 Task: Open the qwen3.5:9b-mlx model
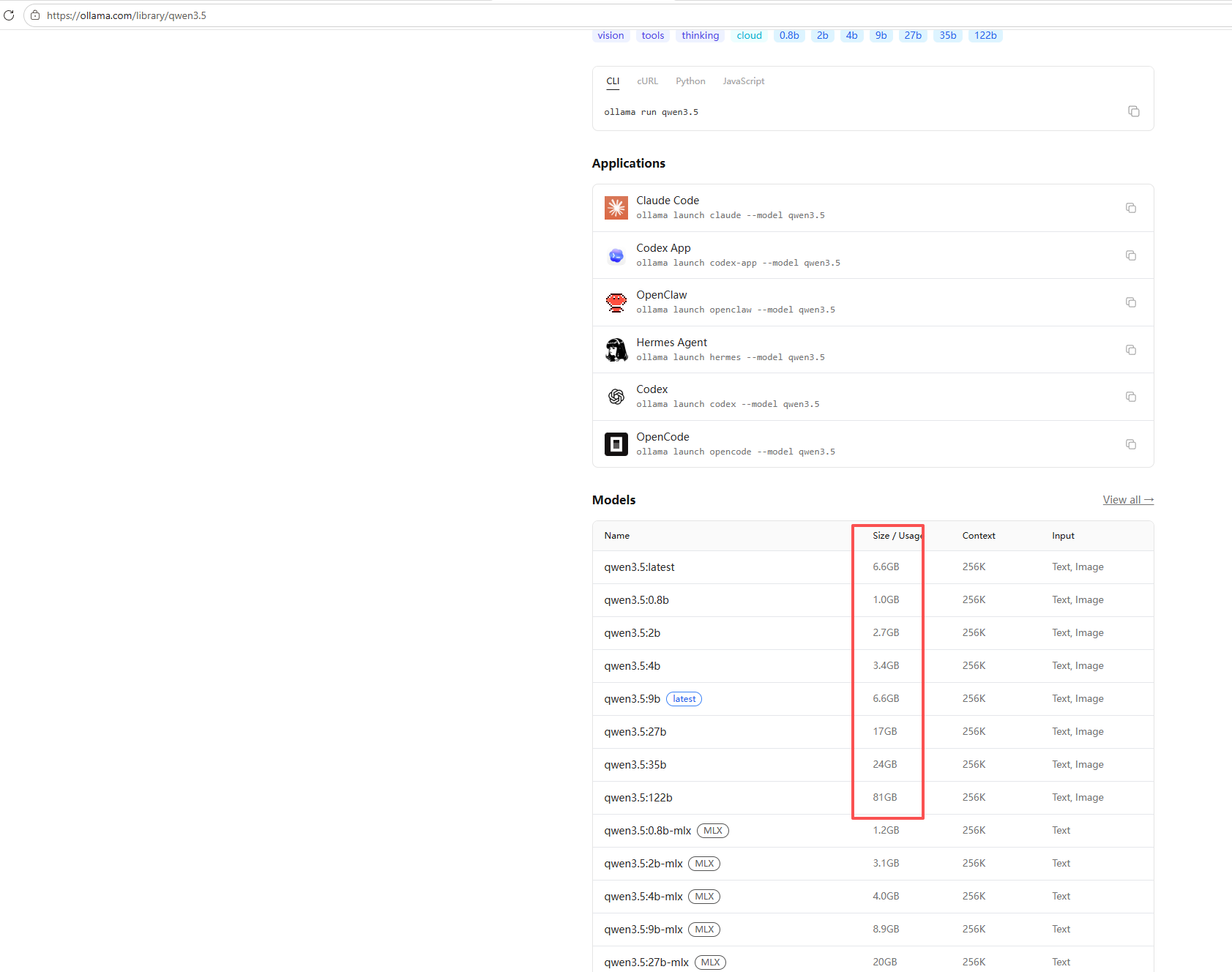(643, 930)
